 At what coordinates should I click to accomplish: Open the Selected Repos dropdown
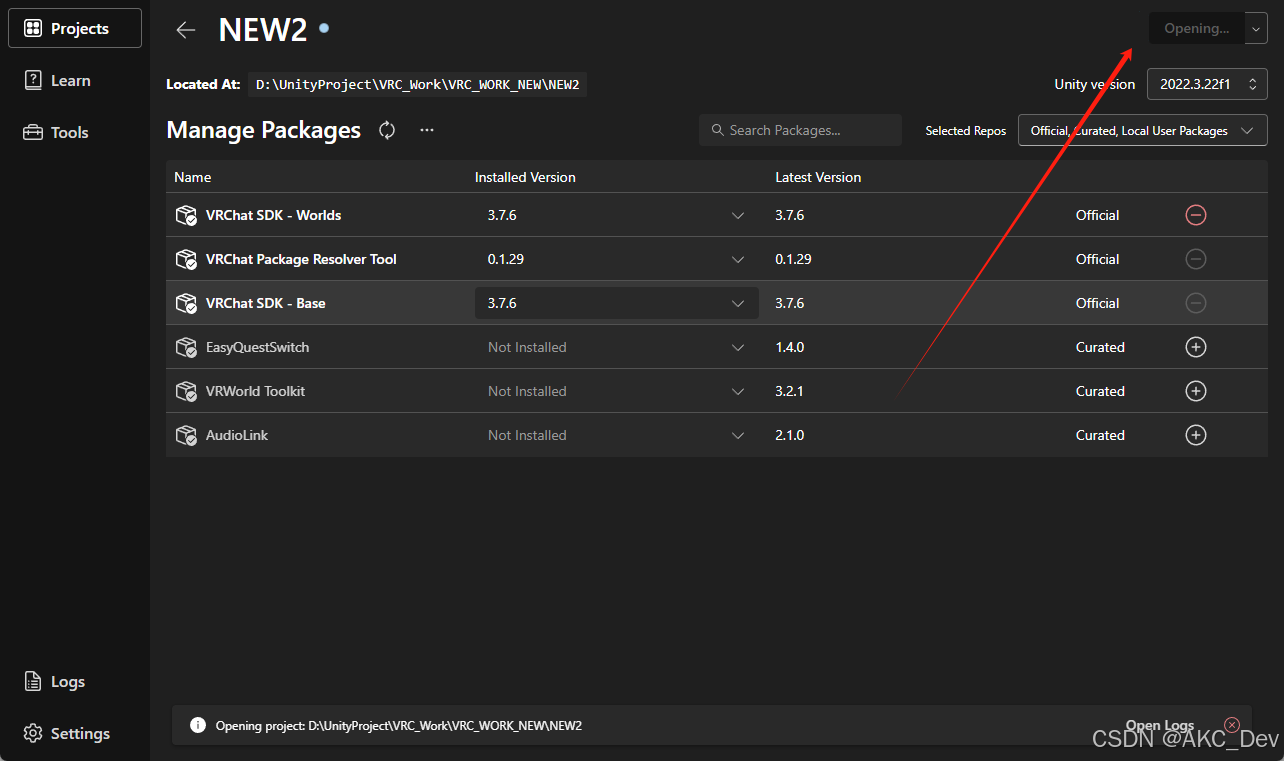(1142, 130)
